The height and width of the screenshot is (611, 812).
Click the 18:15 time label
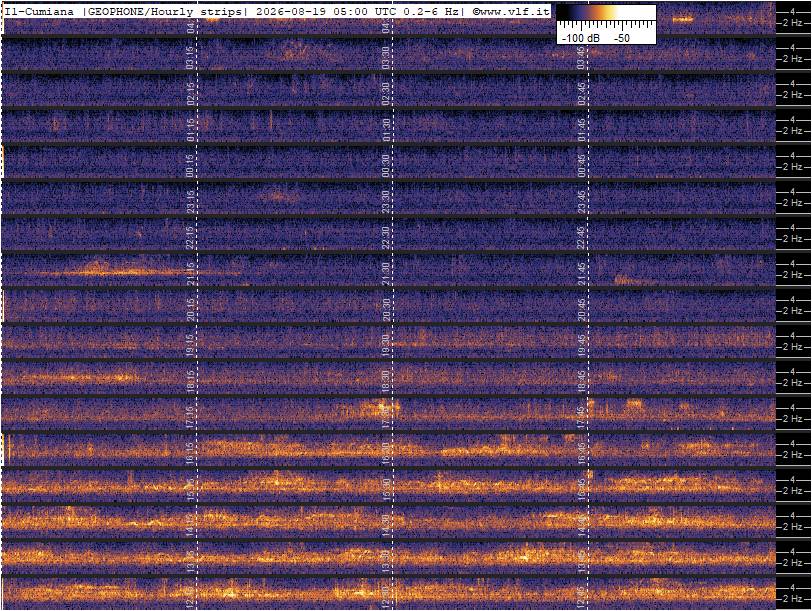(190, 382)
